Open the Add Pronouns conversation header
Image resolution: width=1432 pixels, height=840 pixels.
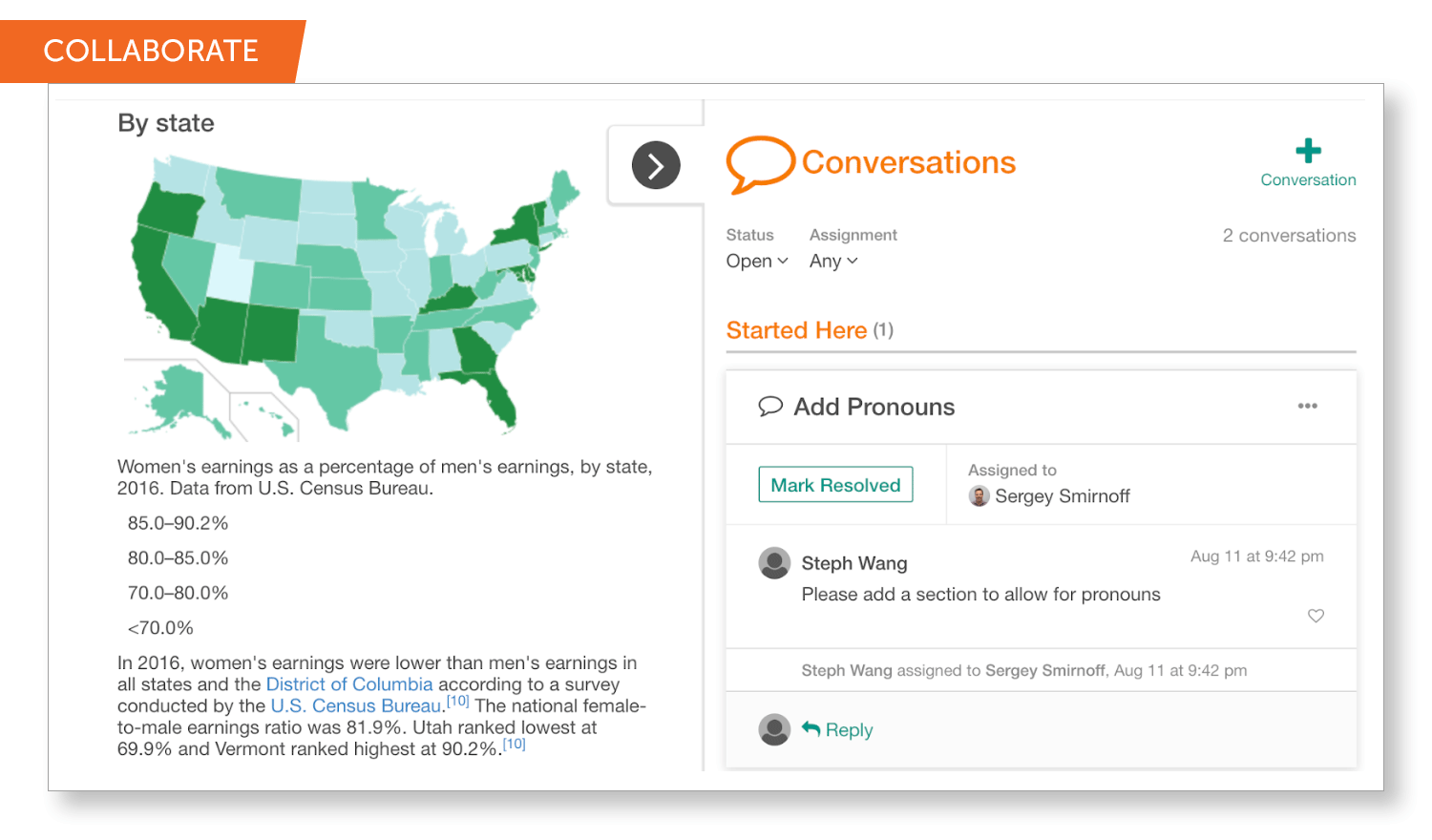874,407
